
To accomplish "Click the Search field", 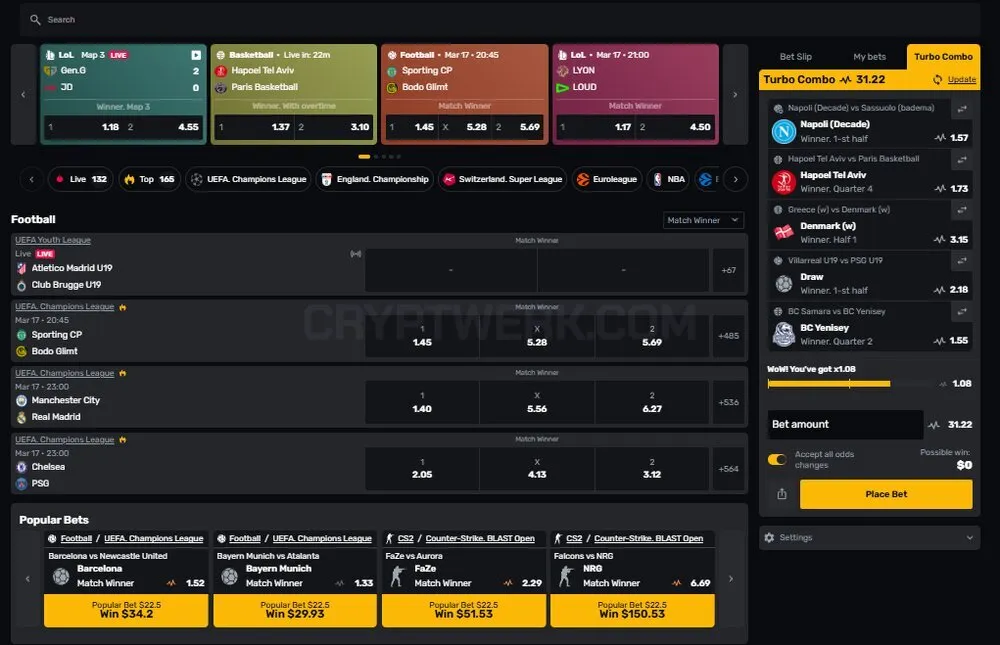I will click(x=500, y=20).
